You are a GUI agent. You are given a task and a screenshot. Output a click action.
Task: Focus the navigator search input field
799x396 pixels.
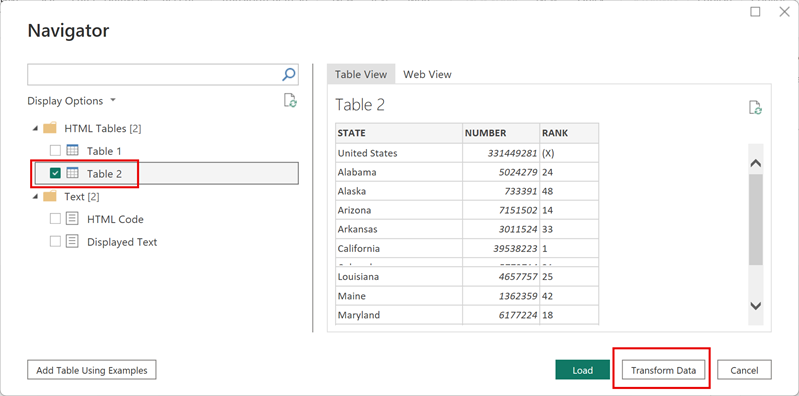[154, 74]
